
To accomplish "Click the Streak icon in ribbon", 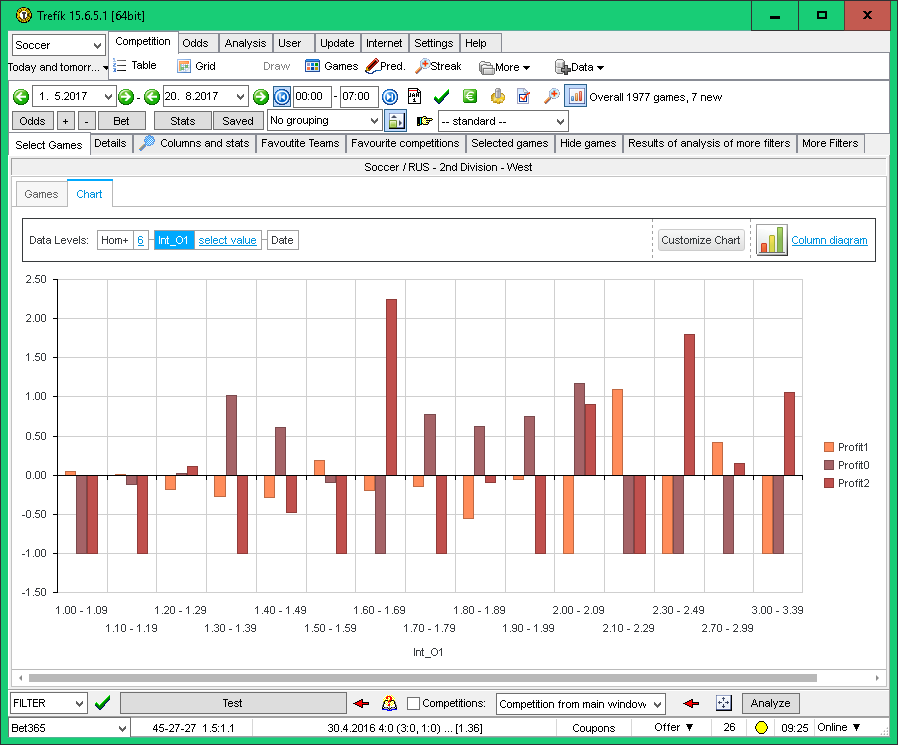I will tap(438, 67).
